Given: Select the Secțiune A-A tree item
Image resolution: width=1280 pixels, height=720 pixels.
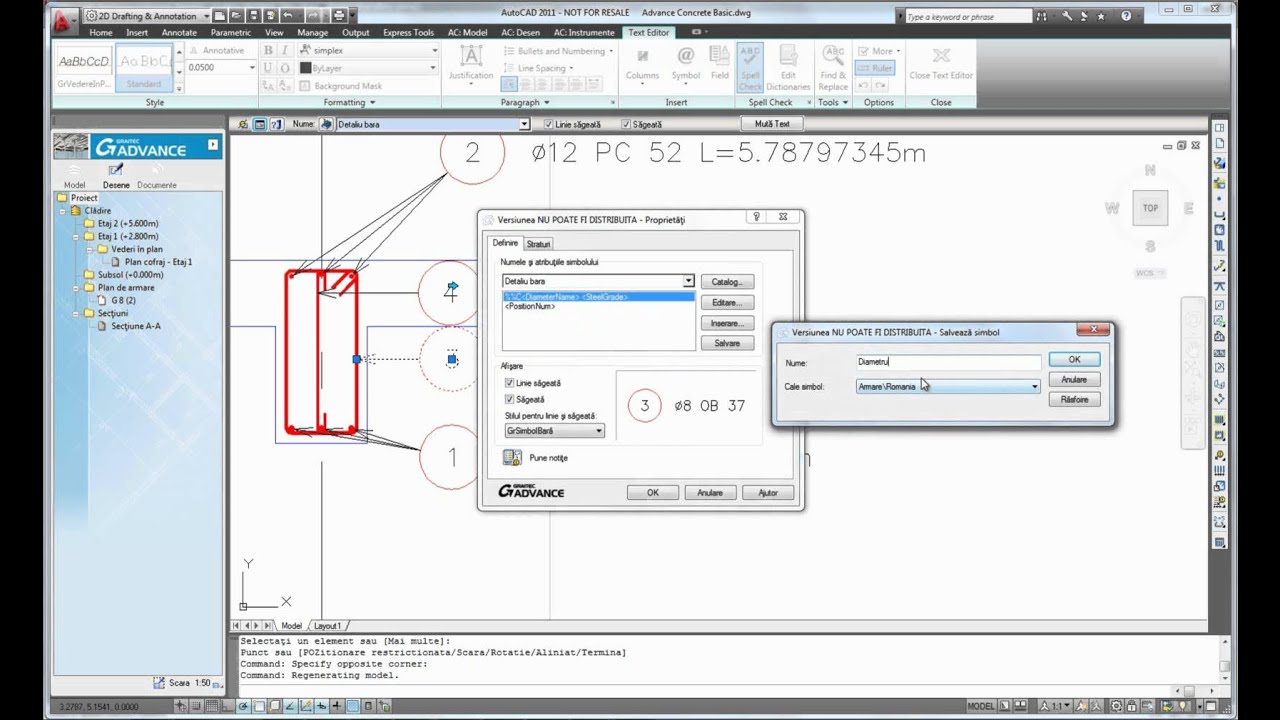Looking at the screenshot, I should click(x=135, y=326).
